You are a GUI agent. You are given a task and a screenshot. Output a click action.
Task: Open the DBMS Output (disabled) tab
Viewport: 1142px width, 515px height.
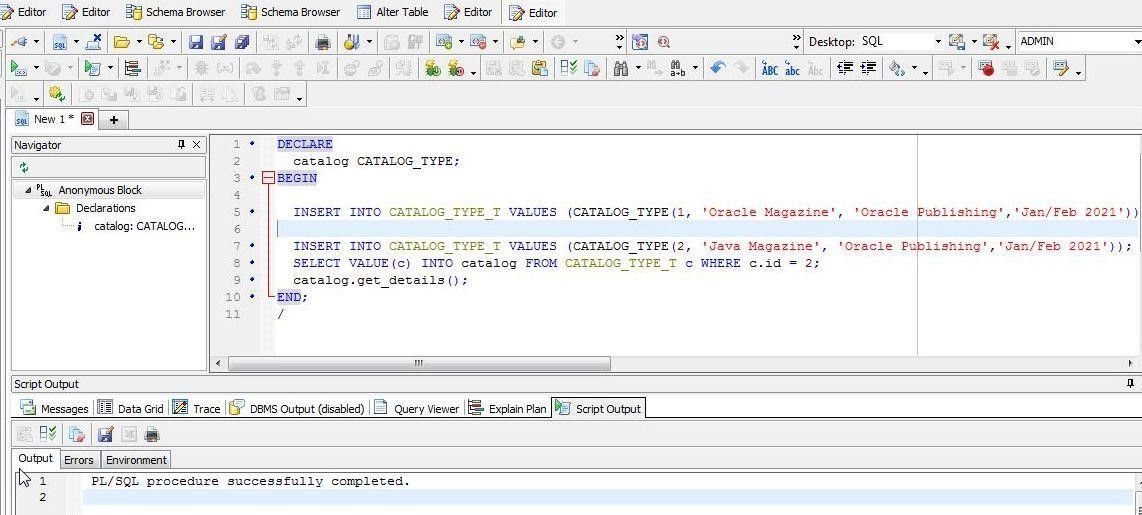[297, 409]
